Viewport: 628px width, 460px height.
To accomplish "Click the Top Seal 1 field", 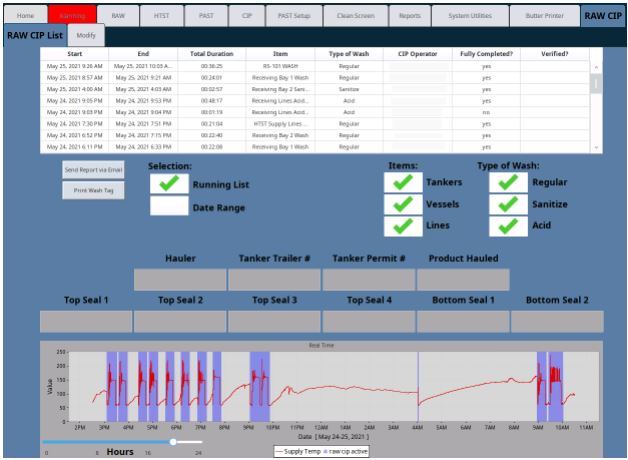I will [x=86, y=322].
